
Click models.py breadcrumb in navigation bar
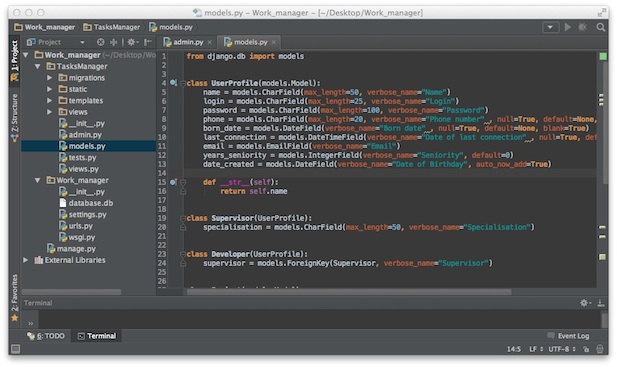[171, 27]
